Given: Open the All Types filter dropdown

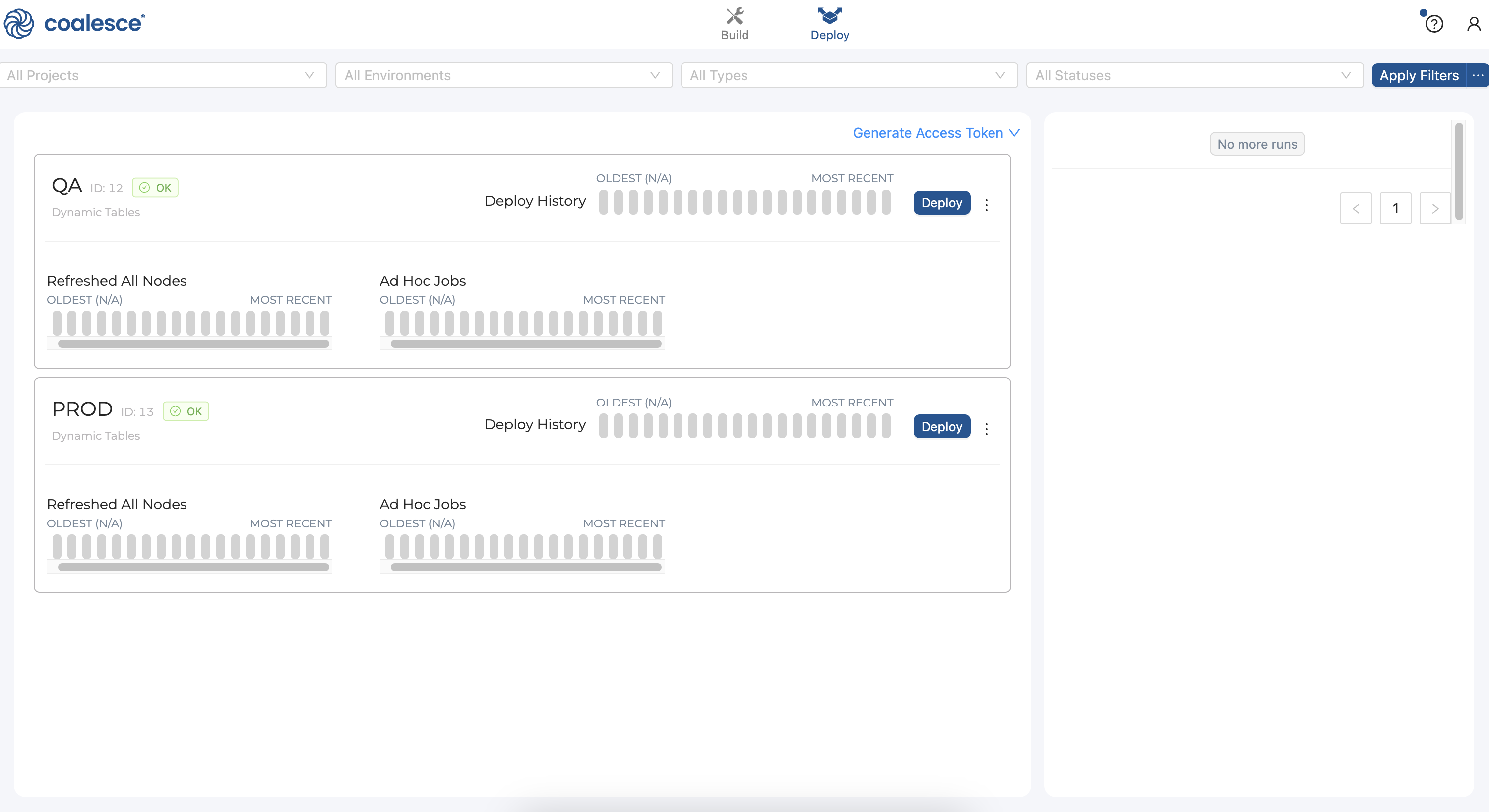Looking at the screenshot, I should 849,76.
